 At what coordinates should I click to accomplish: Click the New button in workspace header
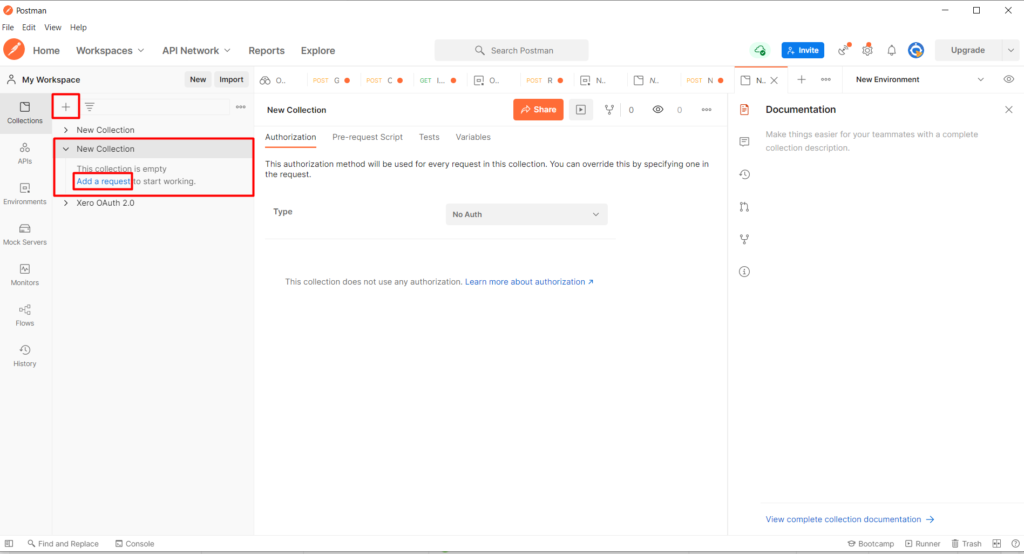[198, 80]
